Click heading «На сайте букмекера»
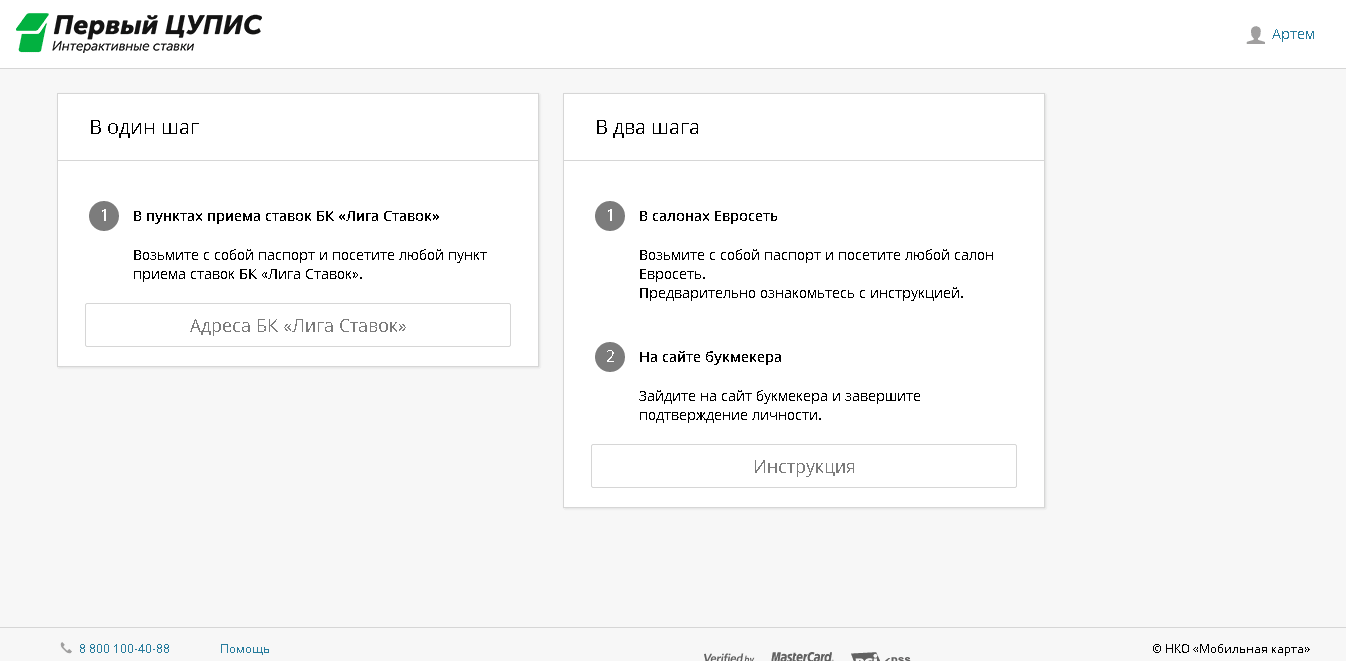Image resolution: width=1346 pixels, height=661 pixels. (x=710, y=357)
